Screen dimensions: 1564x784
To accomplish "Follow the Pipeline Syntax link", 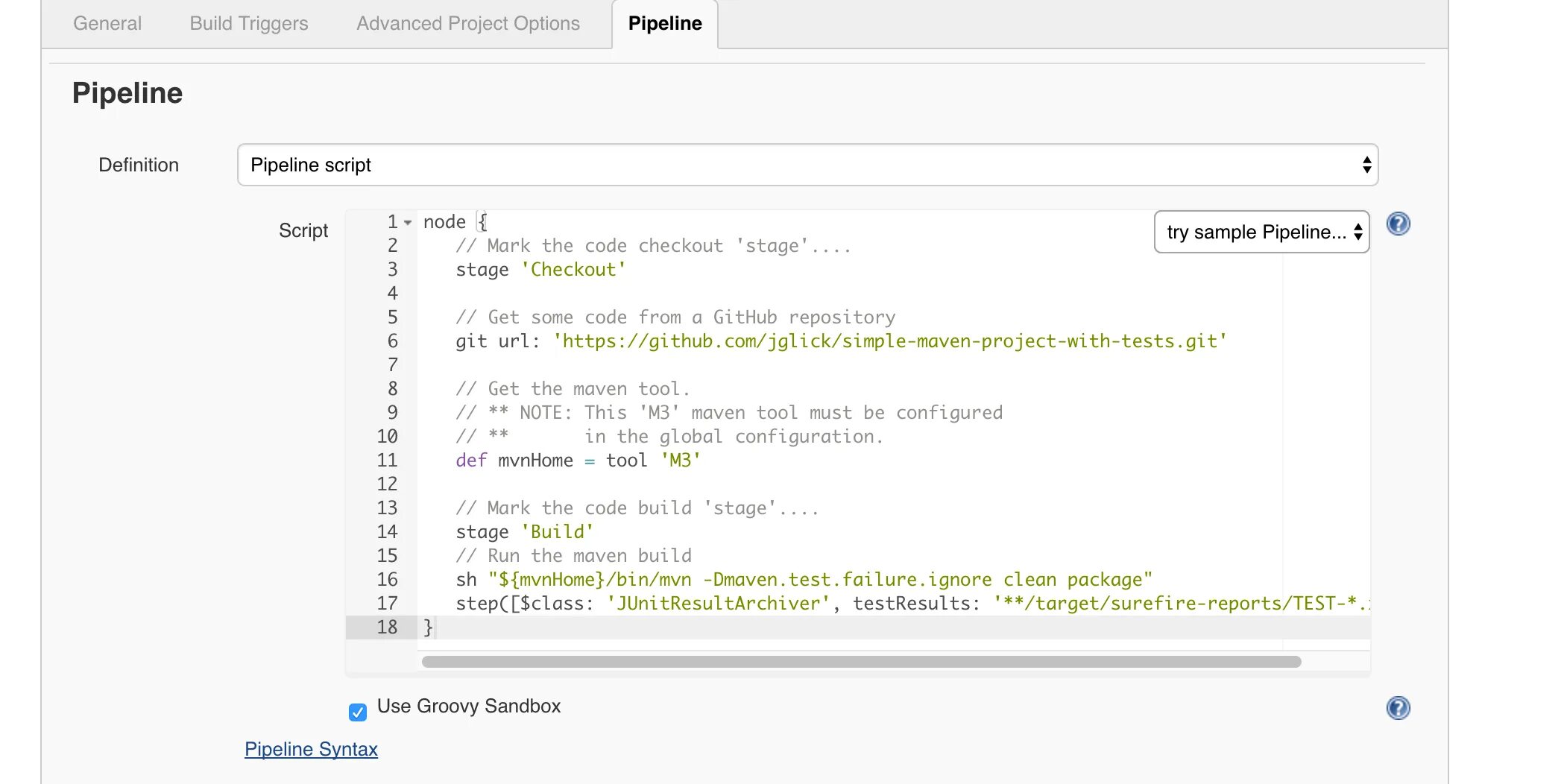I will 311,749.
